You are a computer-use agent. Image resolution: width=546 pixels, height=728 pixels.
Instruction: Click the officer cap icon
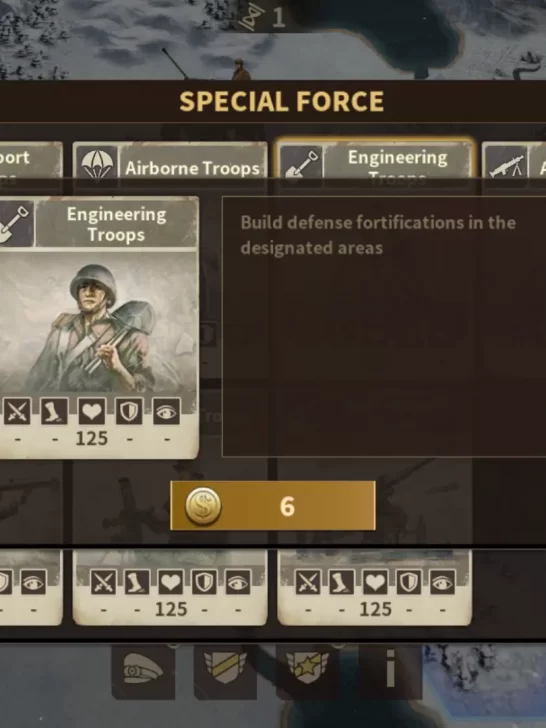pyautogui.click(x=143, y=670)
